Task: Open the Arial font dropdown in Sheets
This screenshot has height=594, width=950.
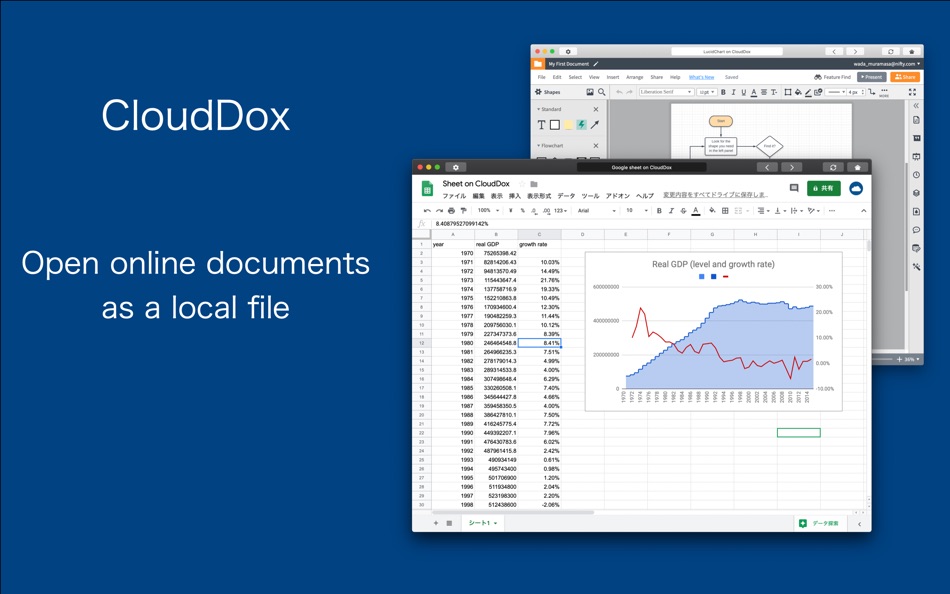Action: 597,211
